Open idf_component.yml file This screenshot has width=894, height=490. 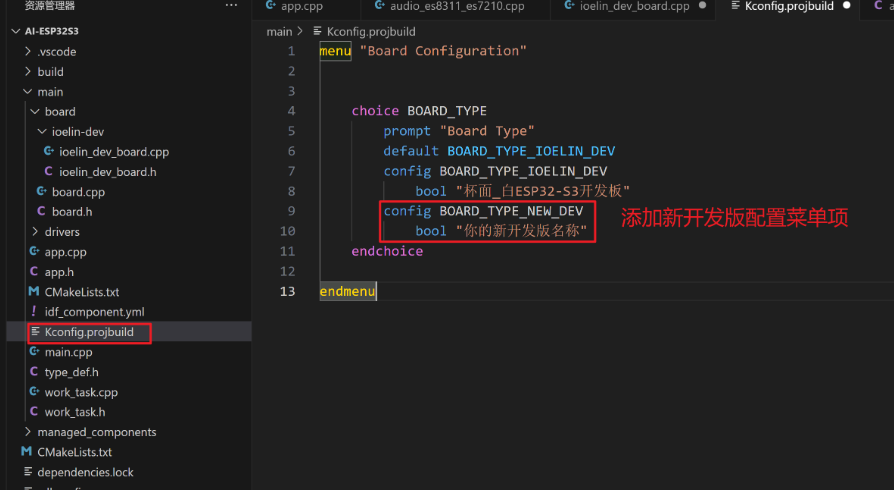(95, 312)
